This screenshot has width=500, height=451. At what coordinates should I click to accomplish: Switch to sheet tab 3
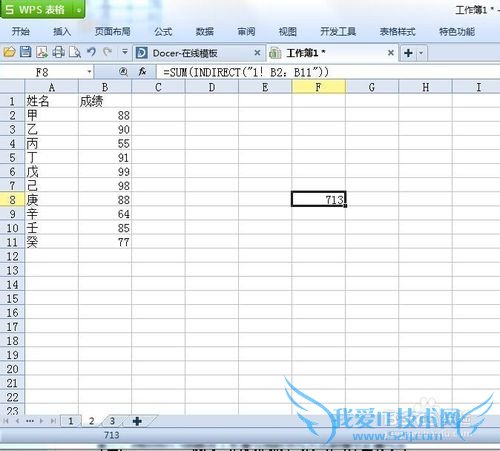click(x=112, y=421)
